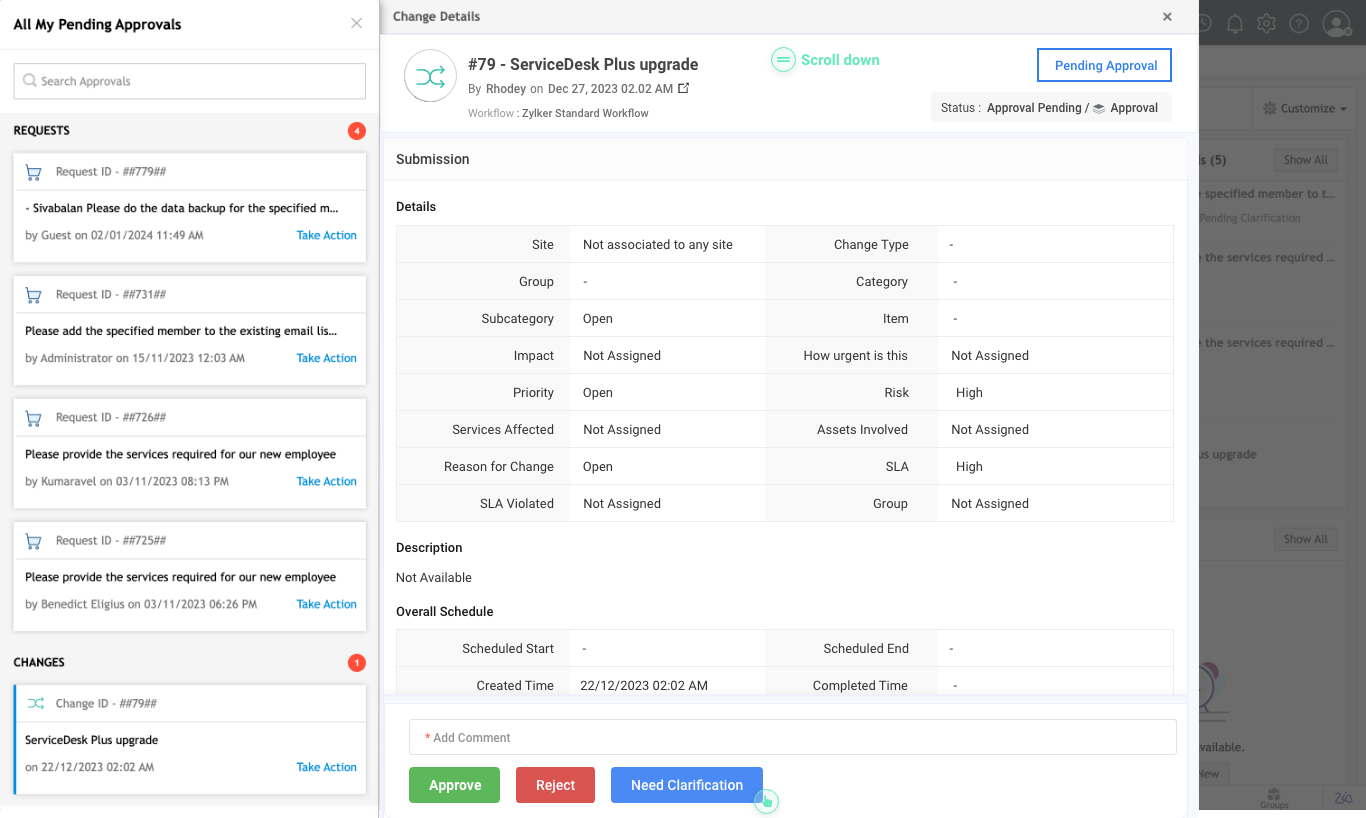
Task: Open change in new window icon
Action: (x=684, y=89)
